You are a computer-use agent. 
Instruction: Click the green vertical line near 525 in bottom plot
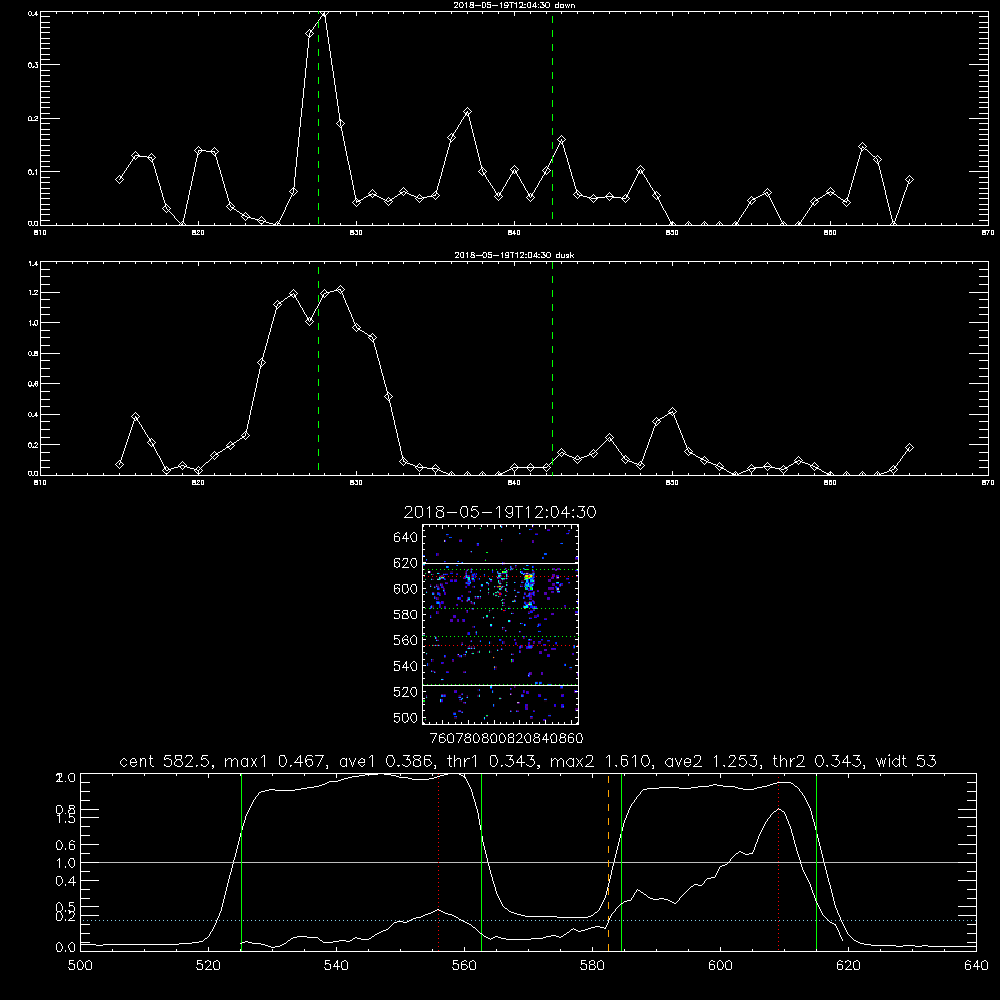[241, 862]
